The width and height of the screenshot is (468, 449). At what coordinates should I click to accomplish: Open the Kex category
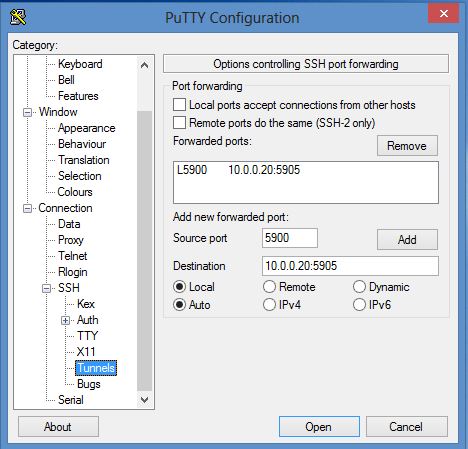pyautogui.click(x=86, y=304)
